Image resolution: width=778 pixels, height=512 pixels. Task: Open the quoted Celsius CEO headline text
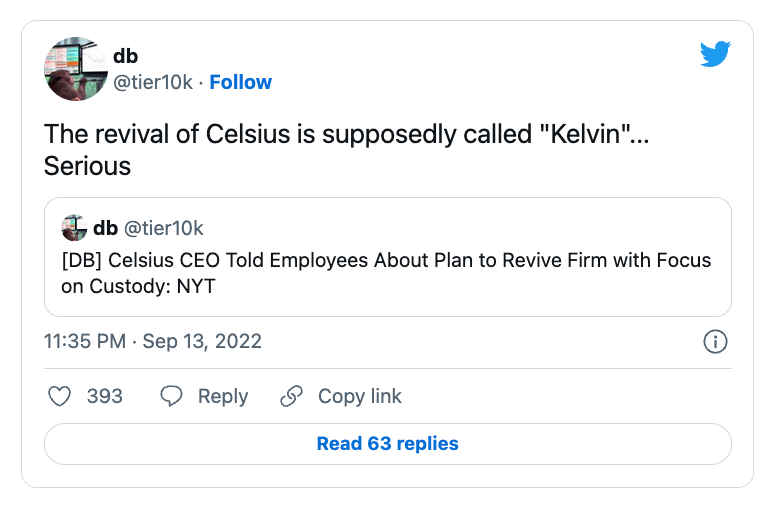pyautogui.click(x=386, y=273)
